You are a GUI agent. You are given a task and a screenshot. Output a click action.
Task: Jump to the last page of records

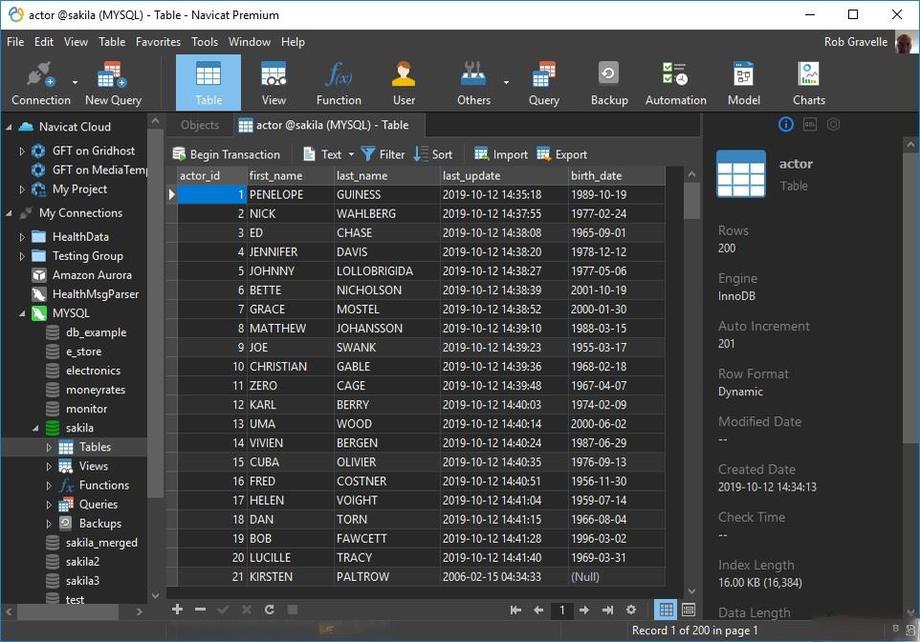[x=607, y=610]
